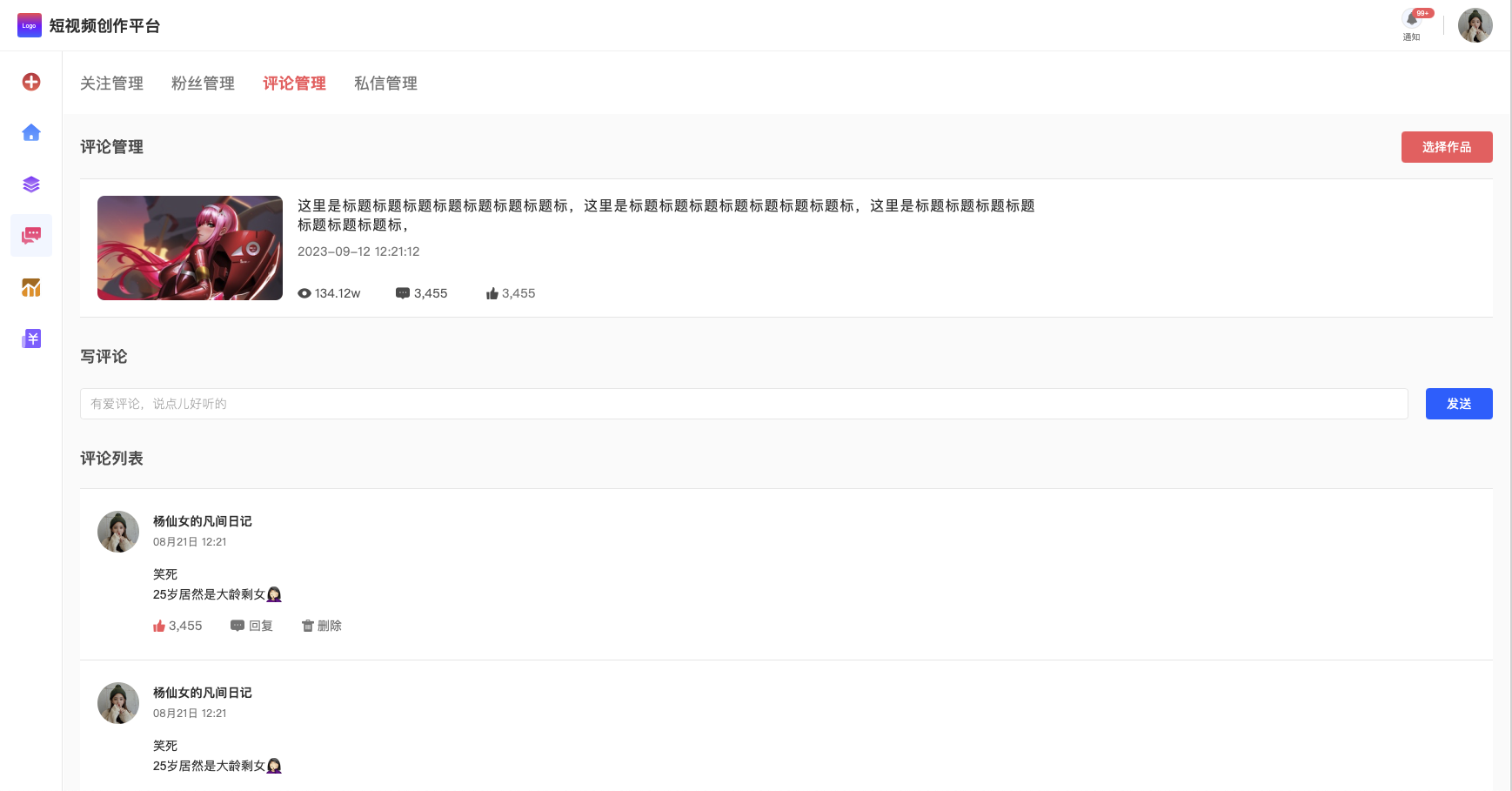Switch to 粉丝管理 tab

tap(203, 84)
